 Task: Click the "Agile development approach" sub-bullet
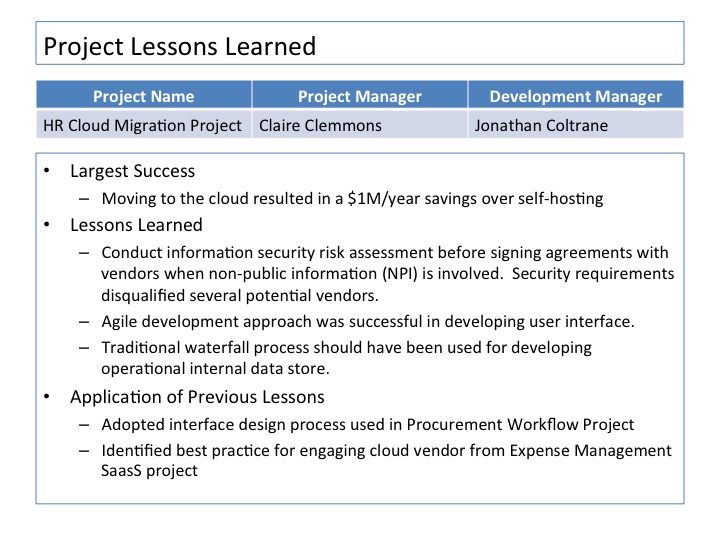coord(370,321)
